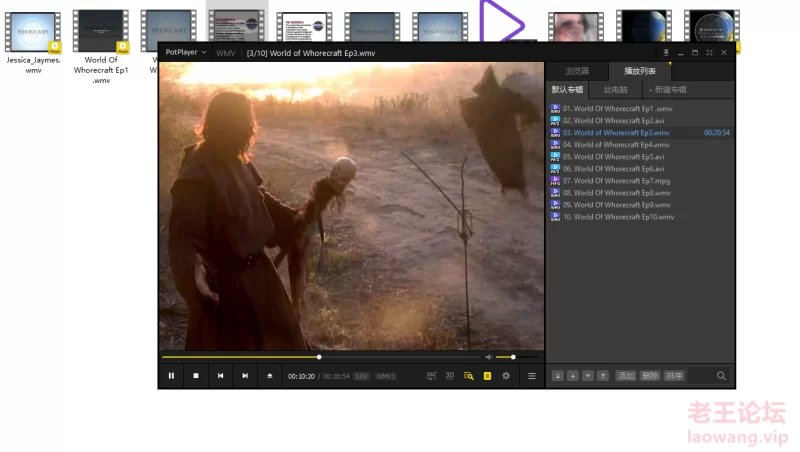Pause the playing video
The height and width of the screenshot is (452, 800).
coord(171,376)
